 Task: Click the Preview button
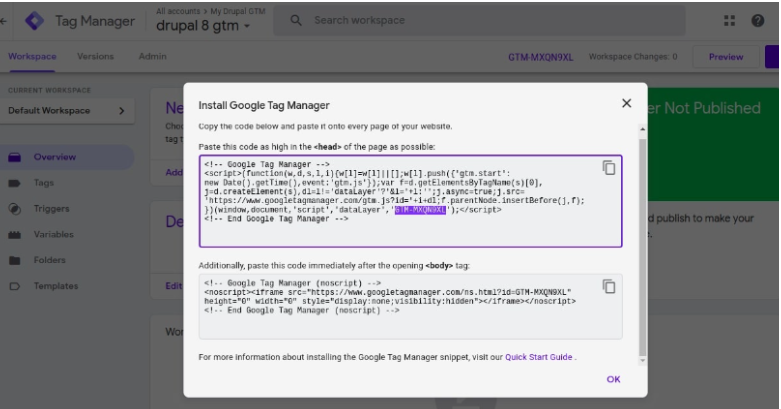point(725,57)
